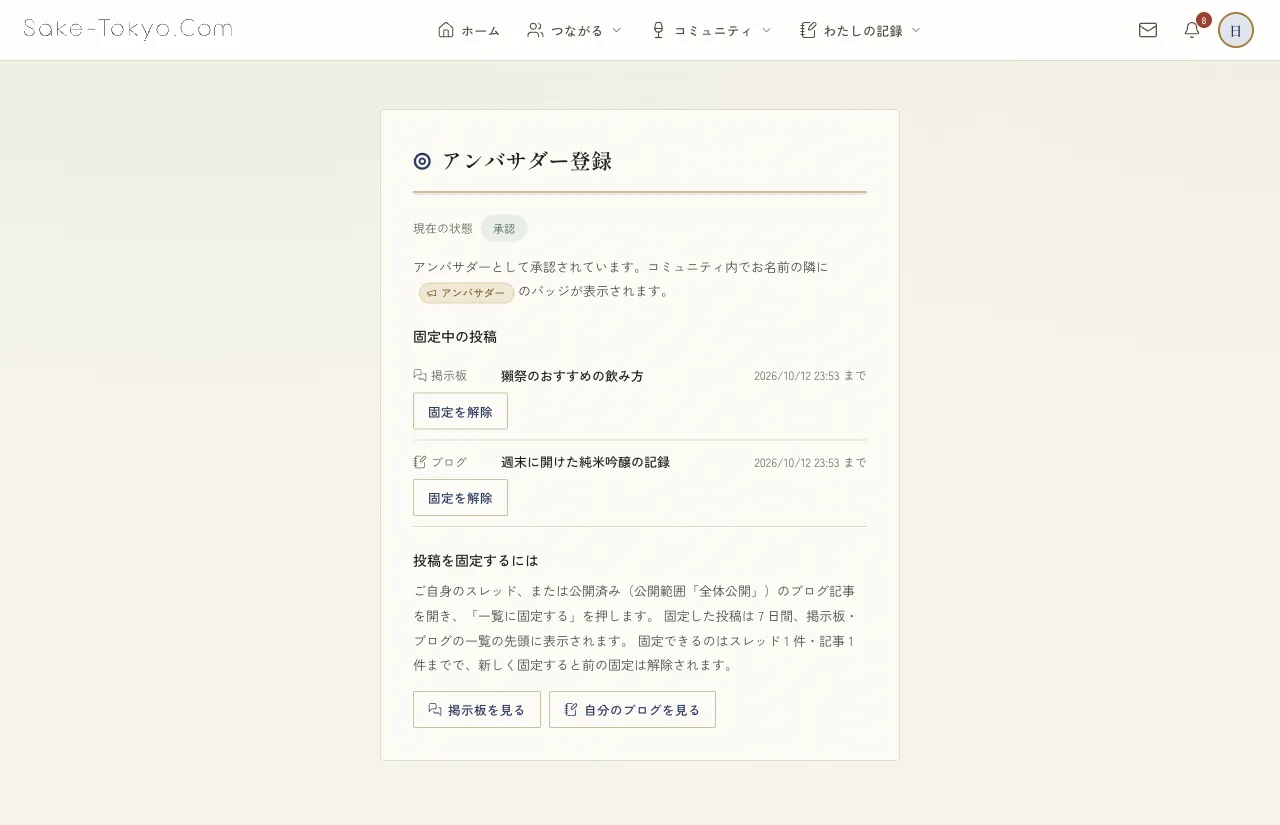Expand the わたしの記録 dropdown chevron
This screenshot has width=1280, height=825.
[x=916, y=30]
